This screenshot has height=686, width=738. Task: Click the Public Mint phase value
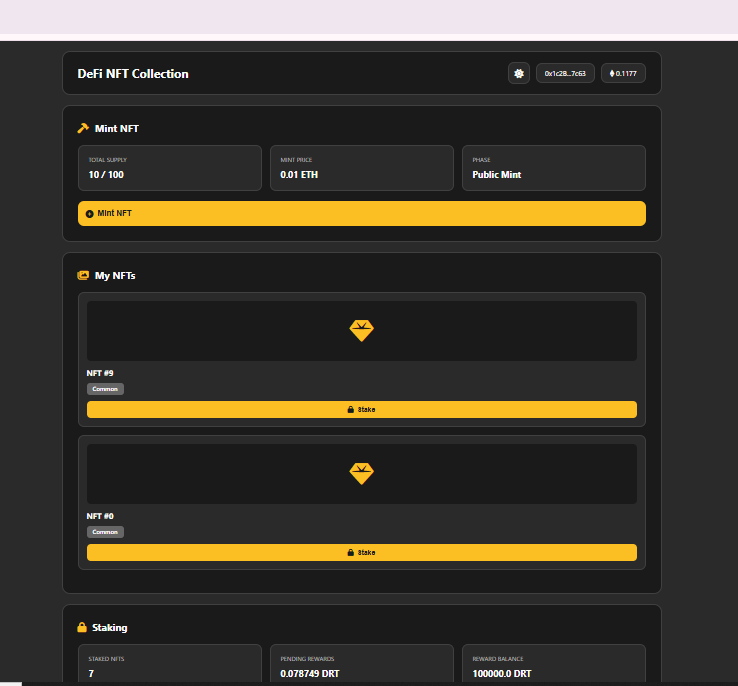(x=497, y=175)
